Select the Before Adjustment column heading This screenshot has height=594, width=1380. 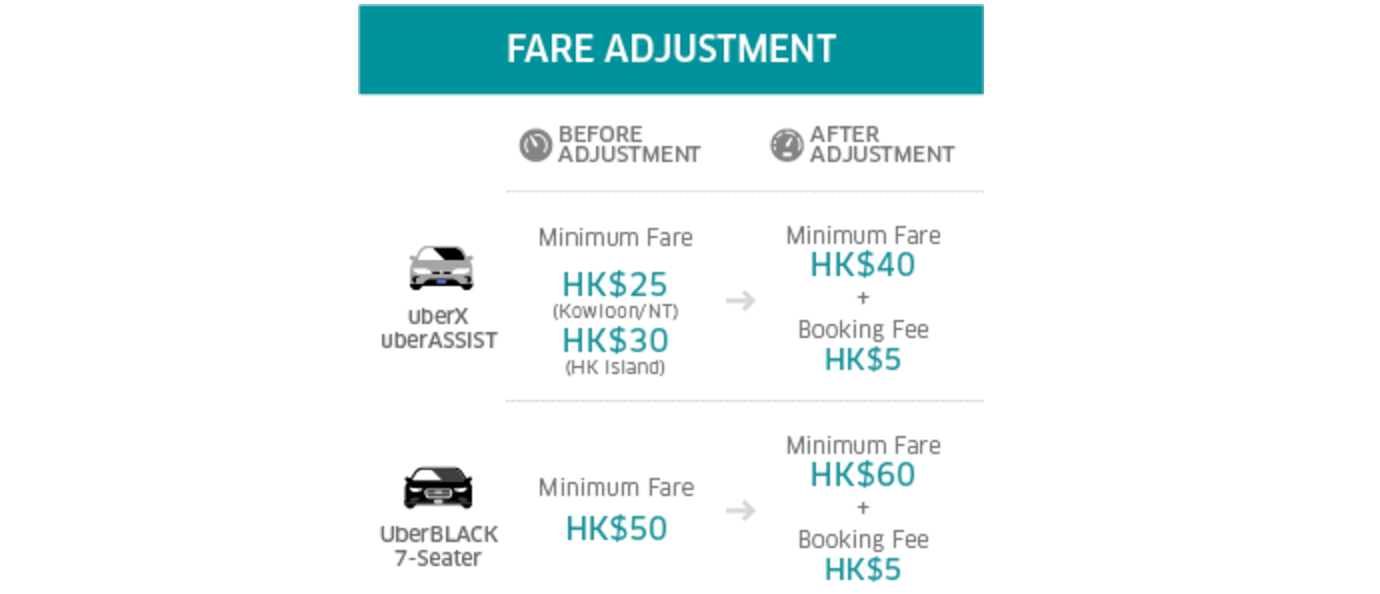629,145
